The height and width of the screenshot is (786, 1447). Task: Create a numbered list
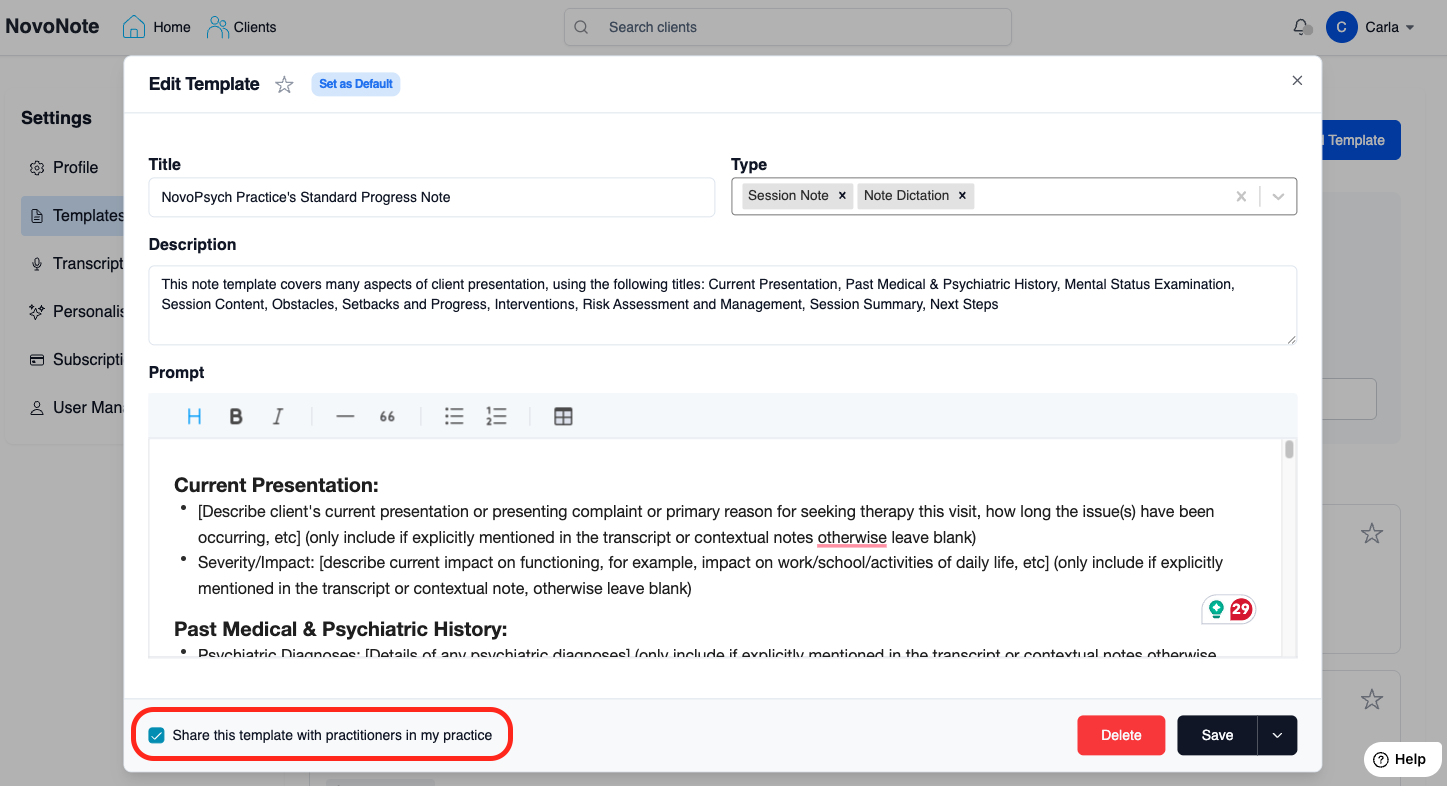pyautogui.click(x=496, y=417)
